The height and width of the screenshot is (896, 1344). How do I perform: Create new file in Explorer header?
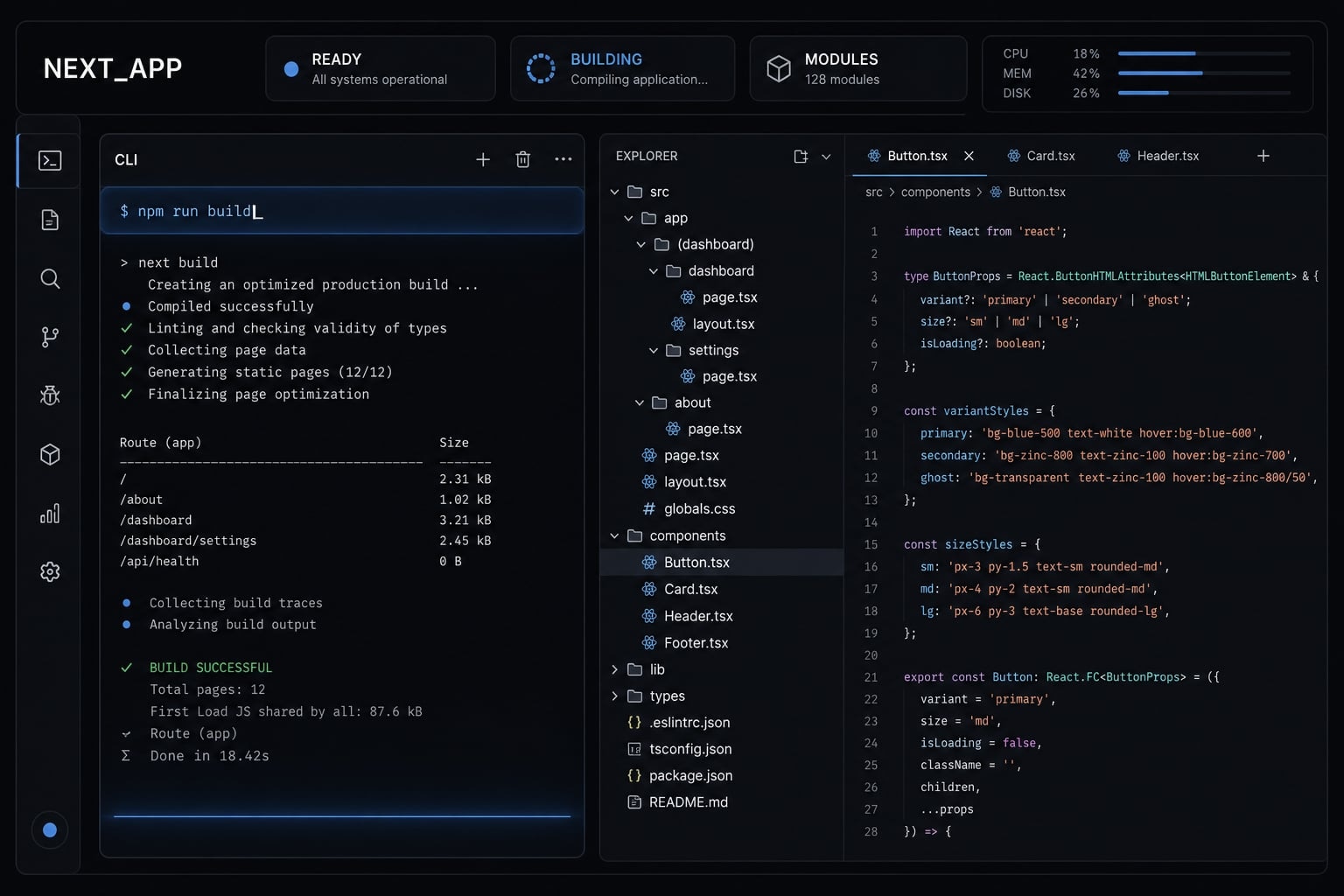(x=801, y=157)
